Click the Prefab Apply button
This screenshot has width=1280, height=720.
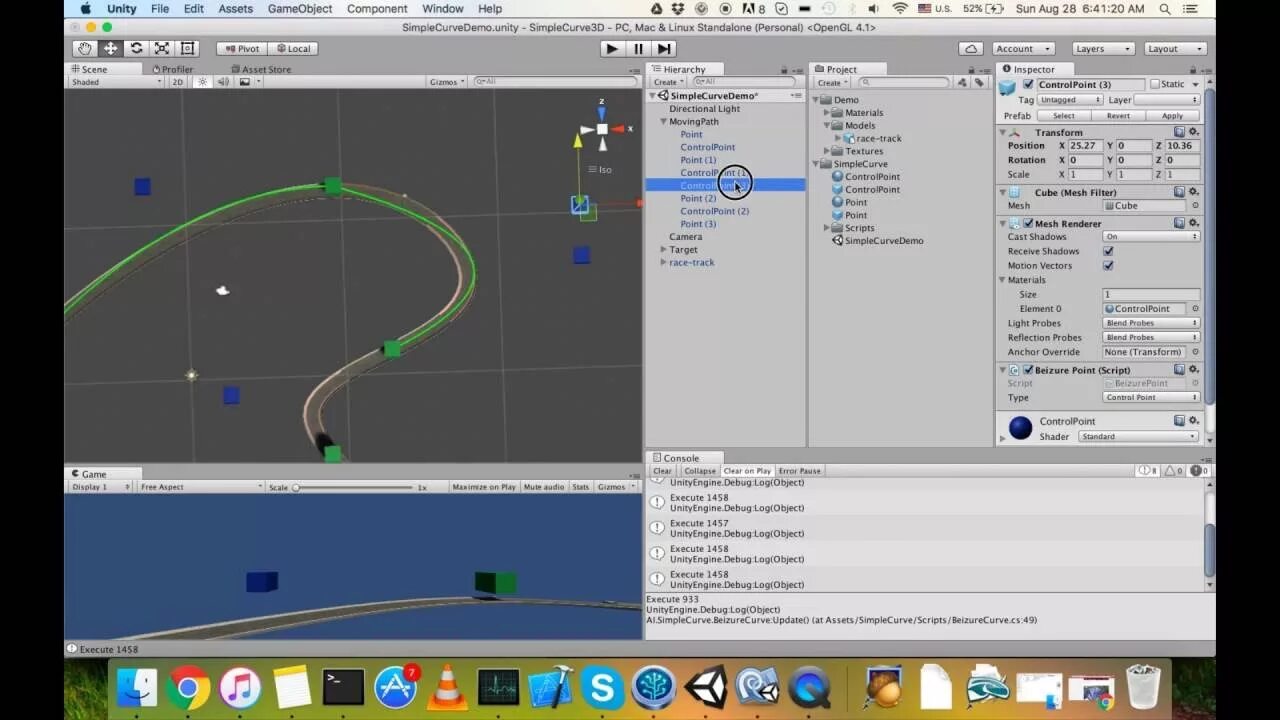[x=1172, y=116]
